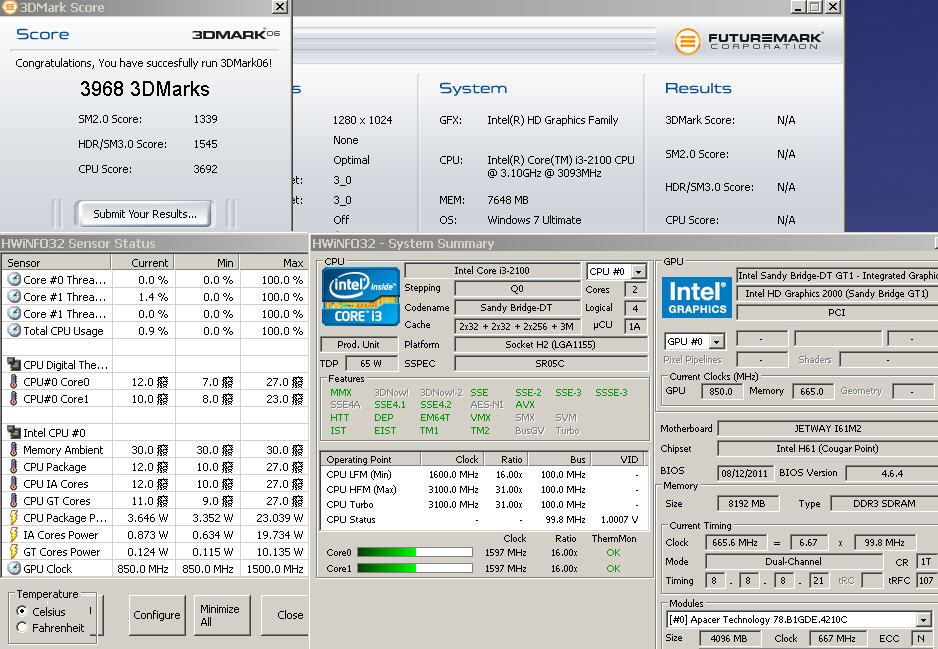Close the 3DMark Score window
Viewport: 938px width, 649px height.
click(x=280, y=7)
